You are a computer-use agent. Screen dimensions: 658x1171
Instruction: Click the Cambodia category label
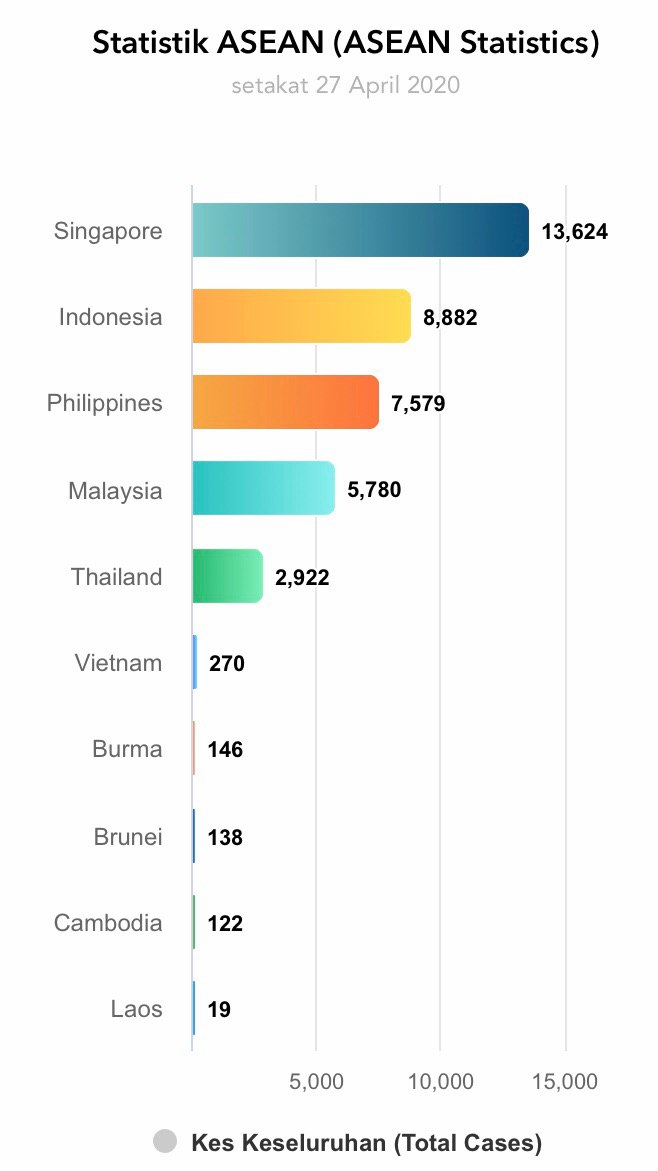point(108,922)
